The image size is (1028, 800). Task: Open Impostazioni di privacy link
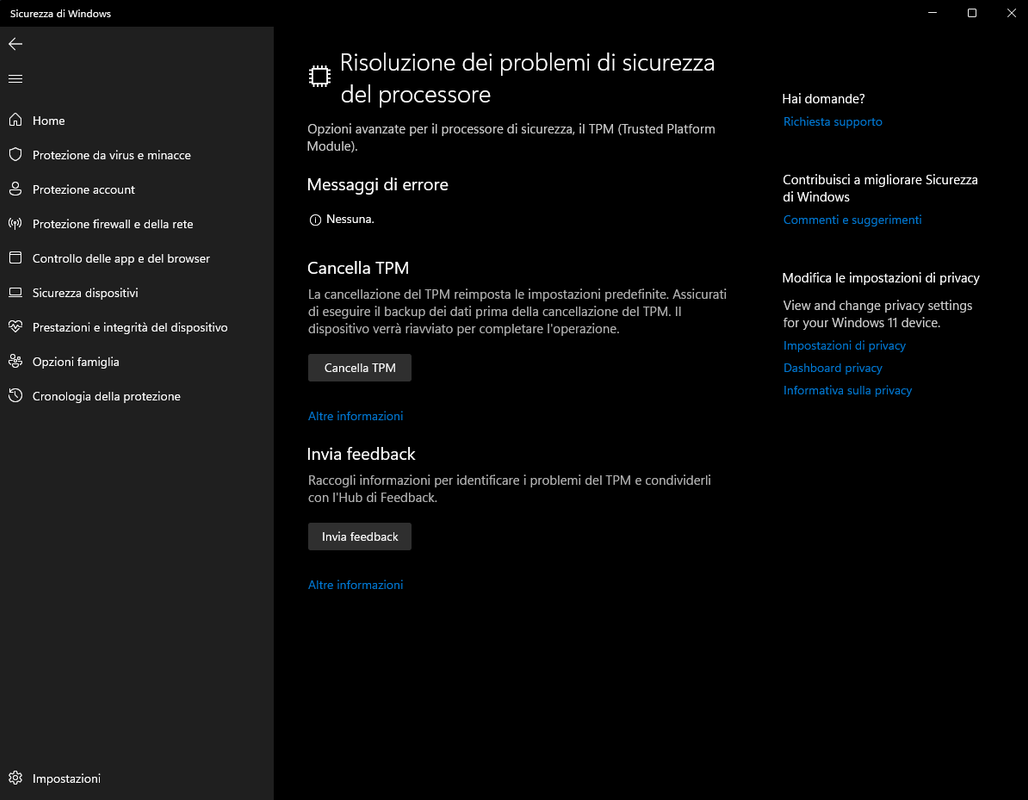click(x=844, y=346)
